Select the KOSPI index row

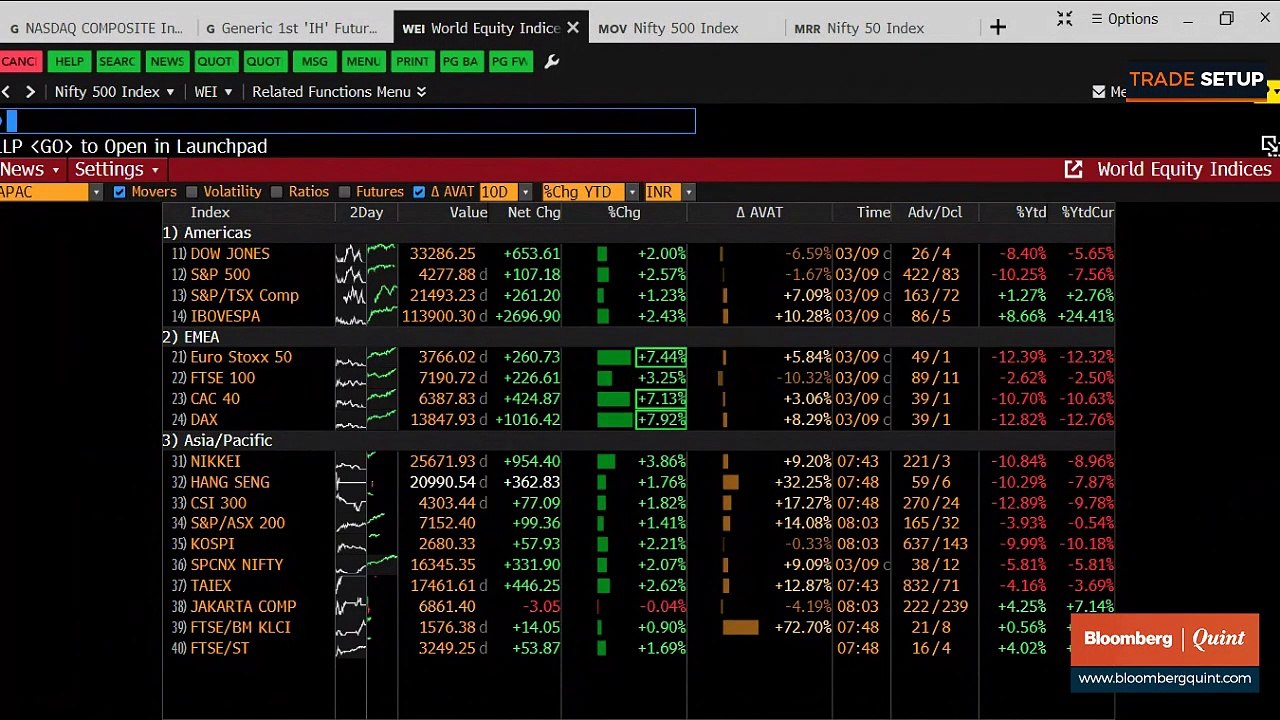638,544
